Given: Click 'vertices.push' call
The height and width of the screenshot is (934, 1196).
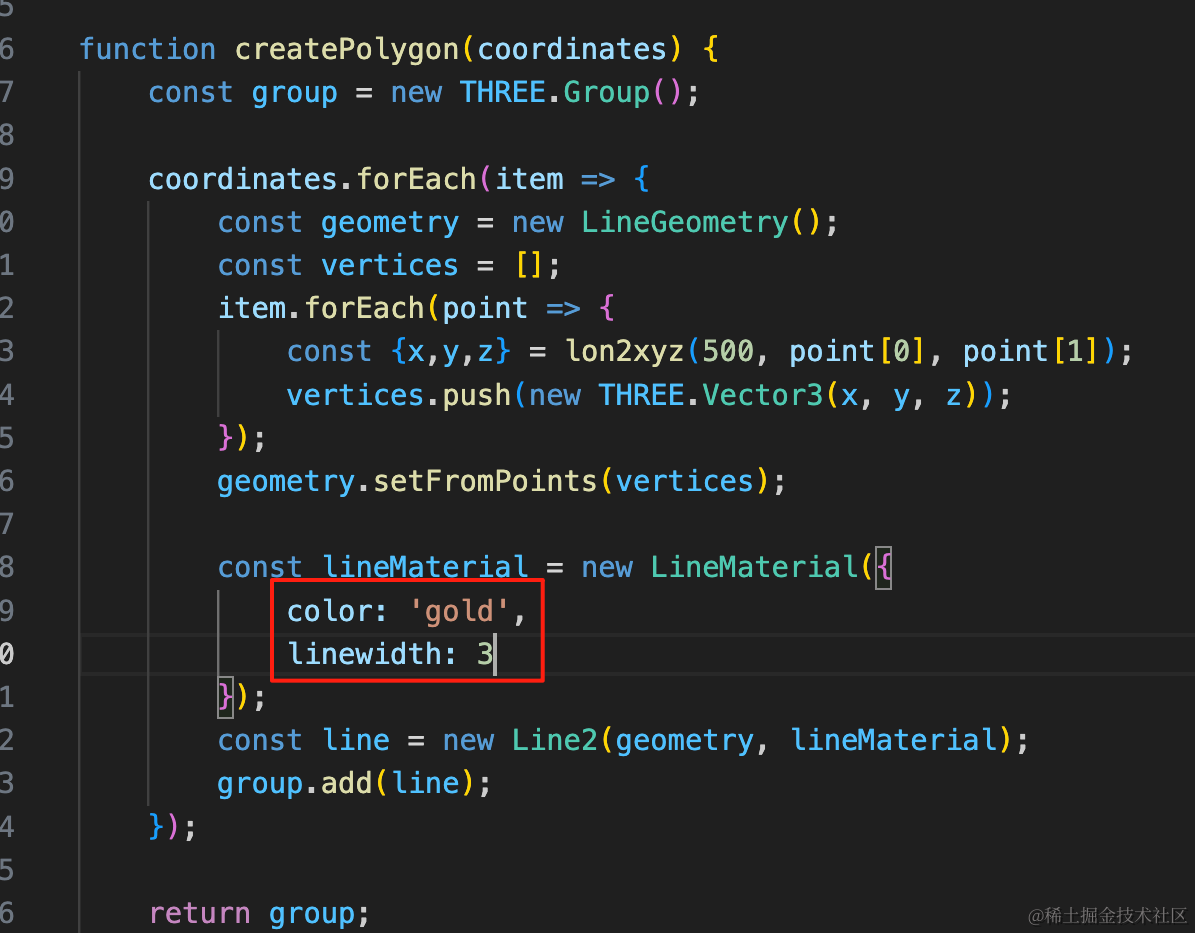Looking at the screenshot, I should point(398,396).
